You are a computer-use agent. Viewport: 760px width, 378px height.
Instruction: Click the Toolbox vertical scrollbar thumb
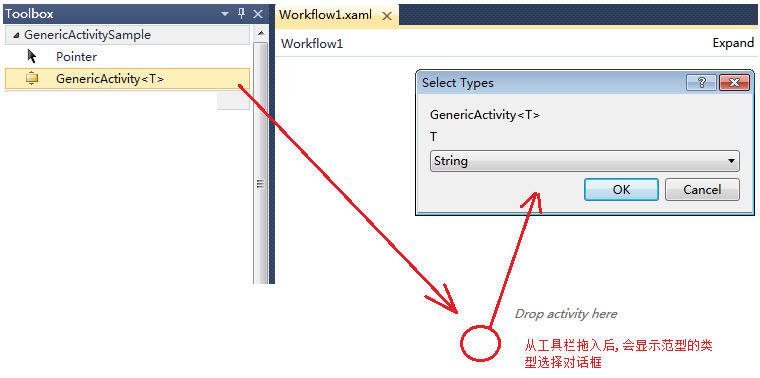click(260, 162)
